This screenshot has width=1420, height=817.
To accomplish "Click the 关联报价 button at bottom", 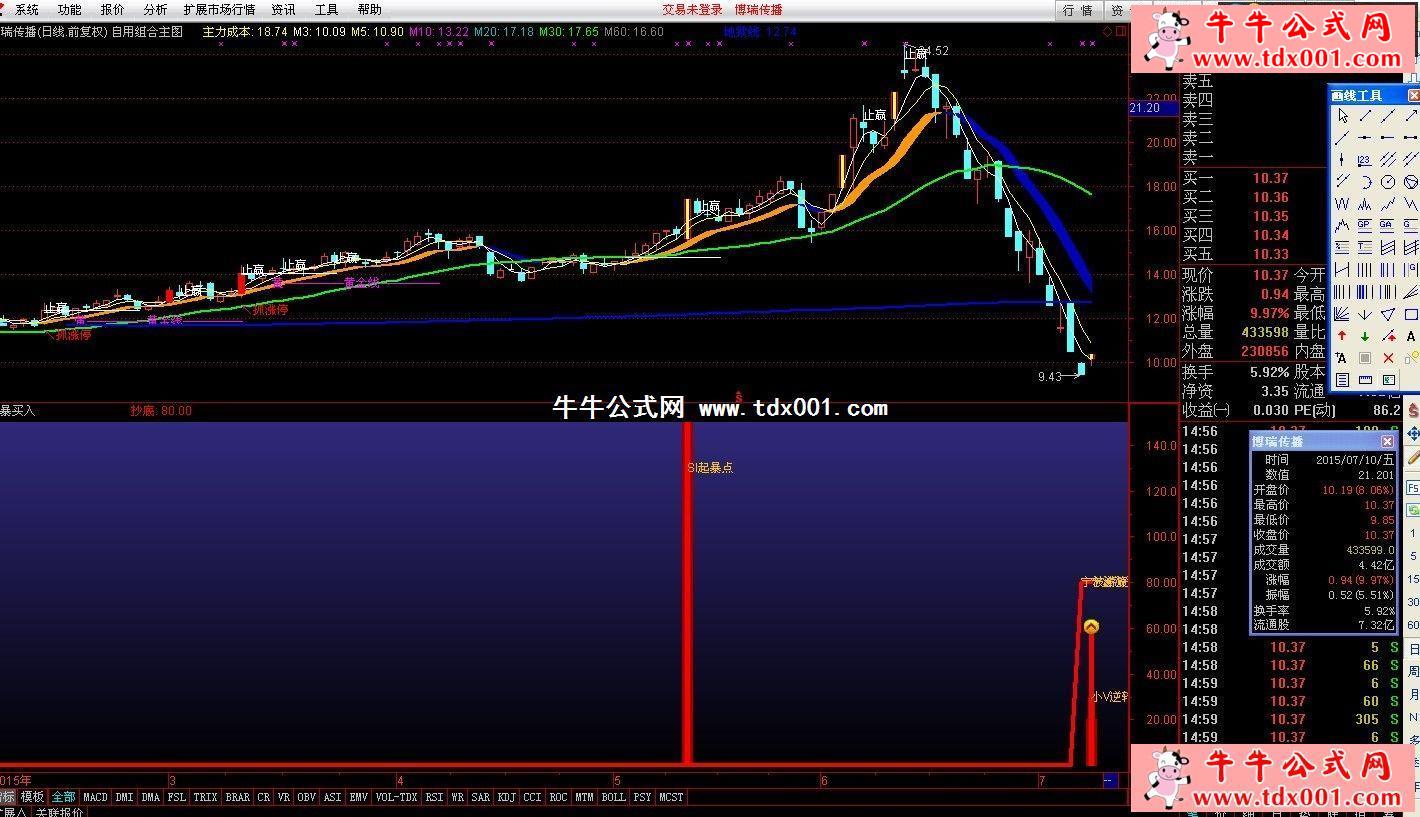I will click(60, 812).
